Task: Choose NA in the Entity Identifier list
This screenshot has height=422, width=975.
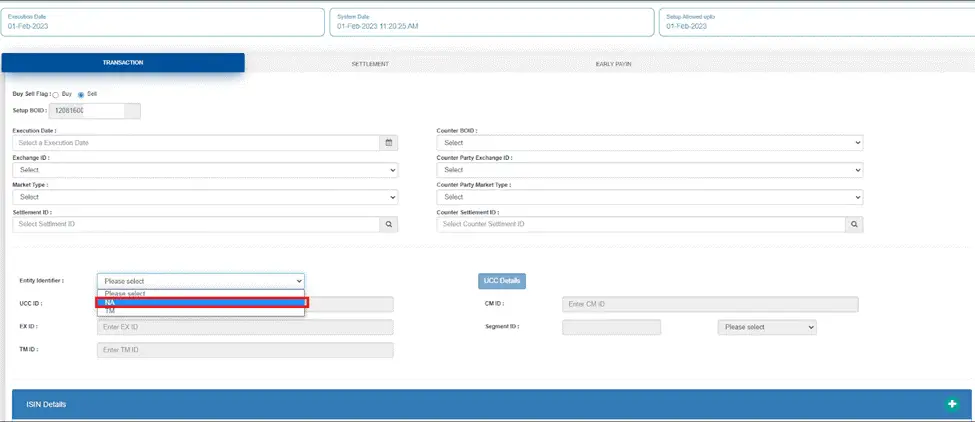Action: pyautogui.click(x=201, y=302)
